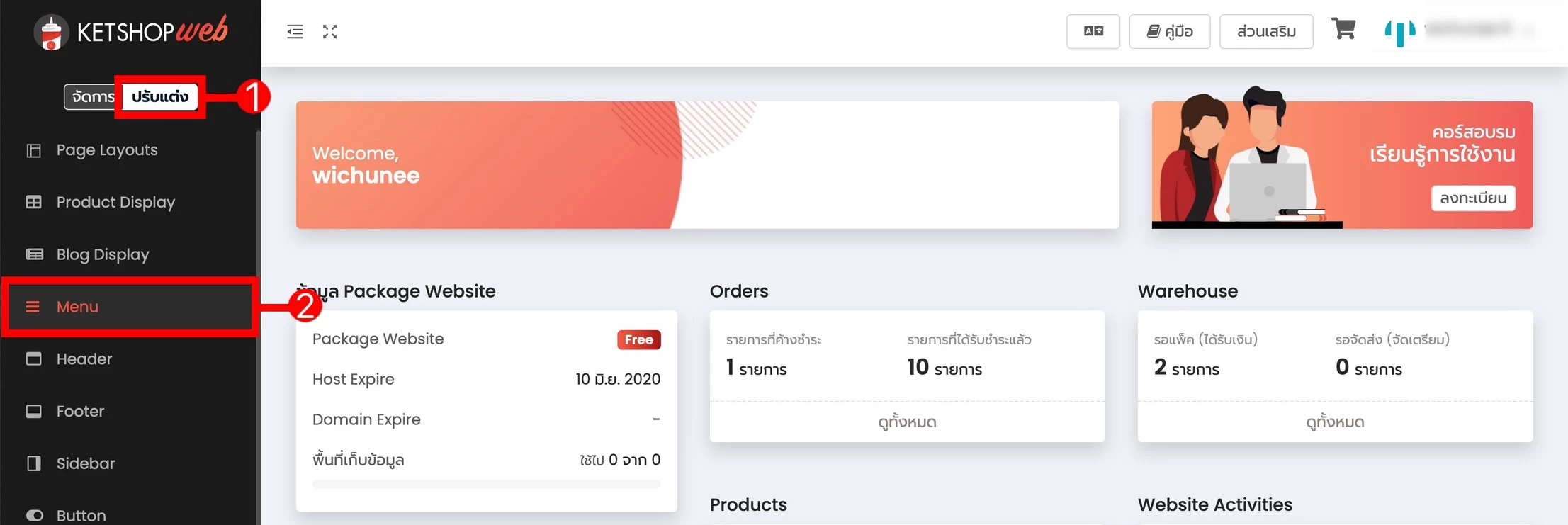Open the language translate icon button

tap(1093, 31)
